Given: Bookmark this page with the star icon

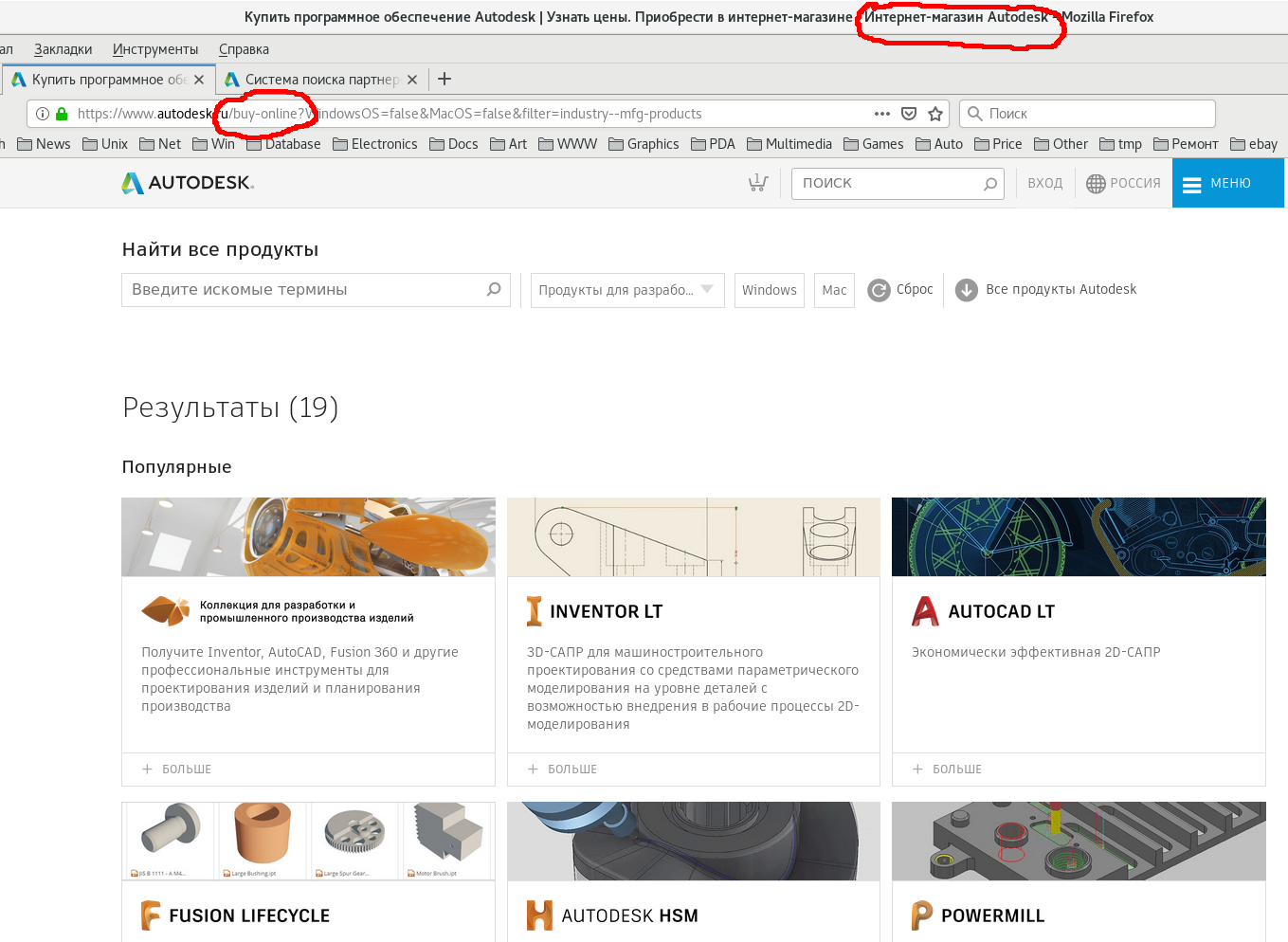Looking at the screenshot, I should [x=935, y=114].
